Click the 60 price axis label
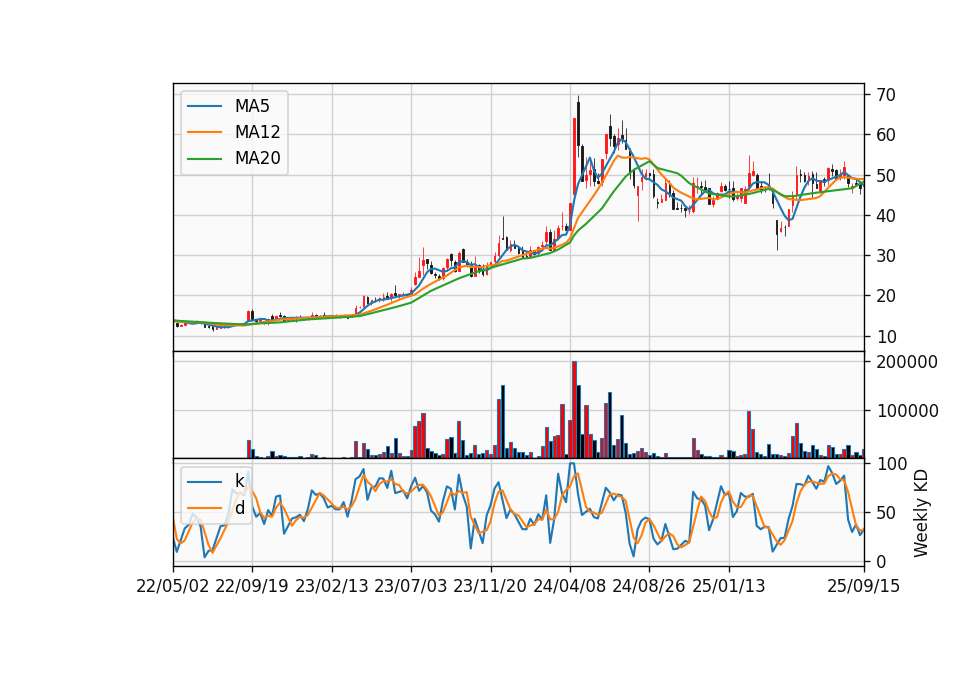The image size is (960, 690). 886,135
